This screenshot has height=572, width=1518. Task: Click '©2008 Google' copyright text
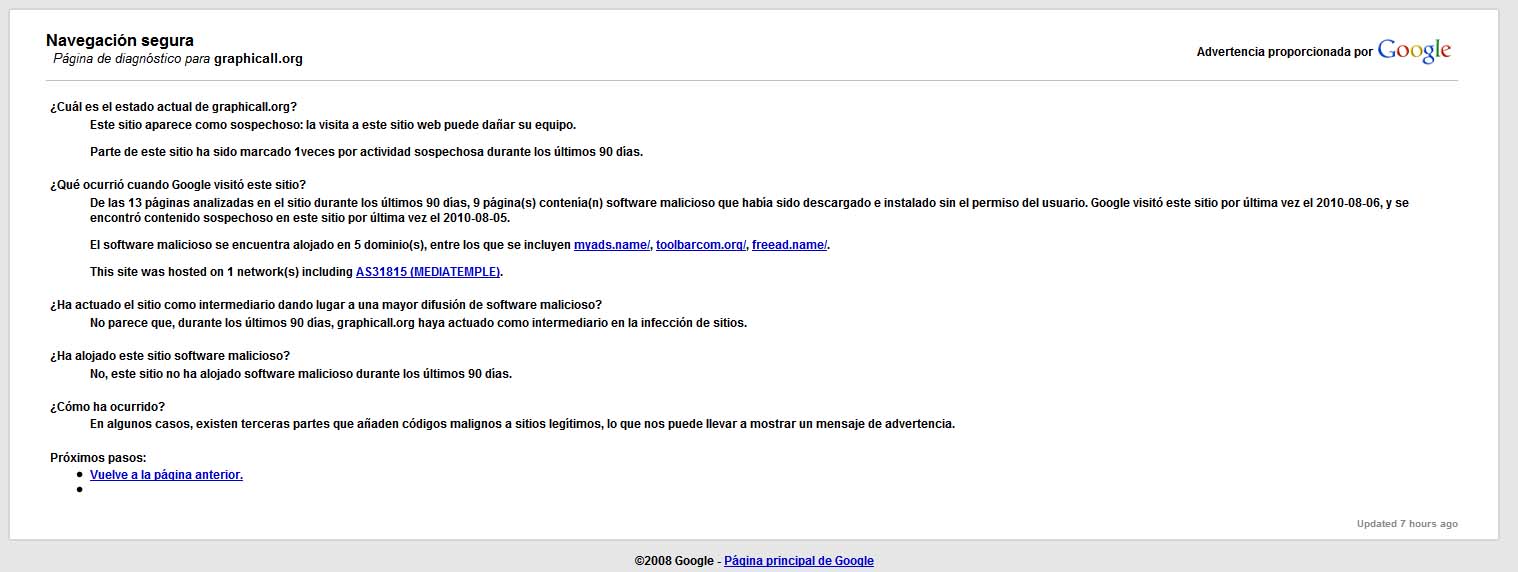click(674, 561)
